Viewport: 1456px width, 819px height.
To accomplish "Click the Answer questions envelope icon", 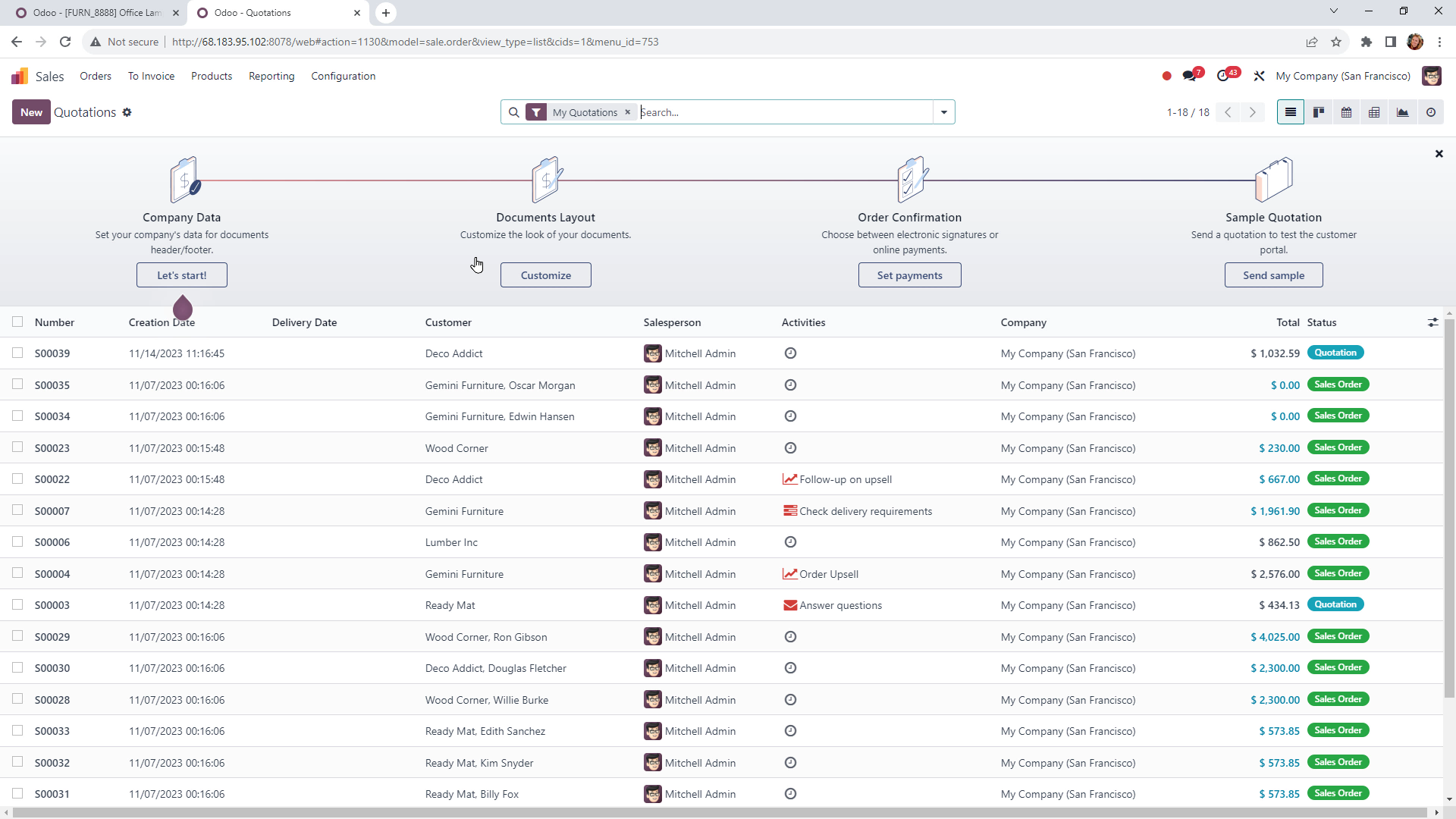I will tap(789, 605).
